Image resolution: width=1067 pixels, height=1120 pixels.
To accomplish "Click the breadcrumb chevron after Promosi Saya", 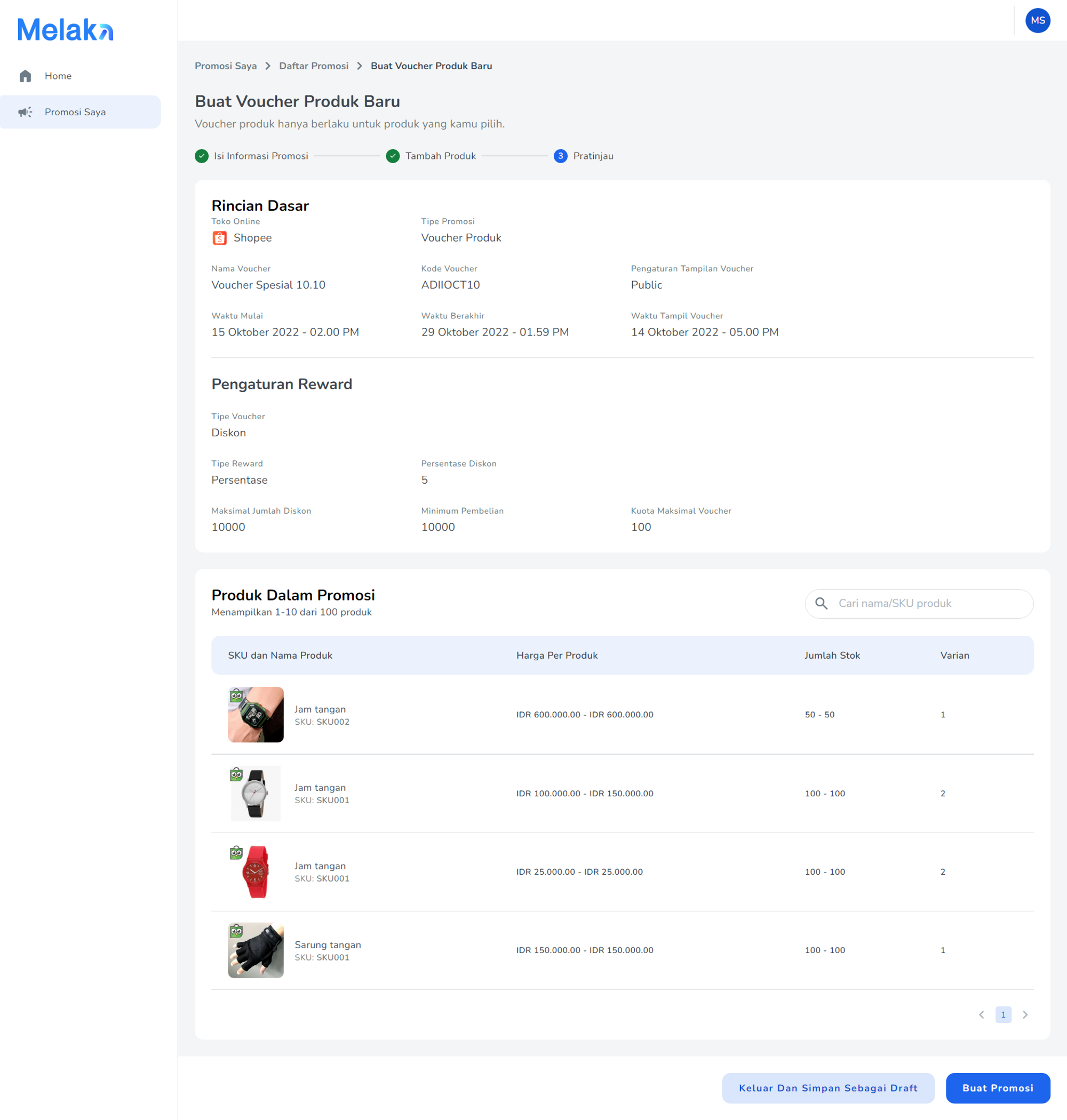I will point(268,66).
